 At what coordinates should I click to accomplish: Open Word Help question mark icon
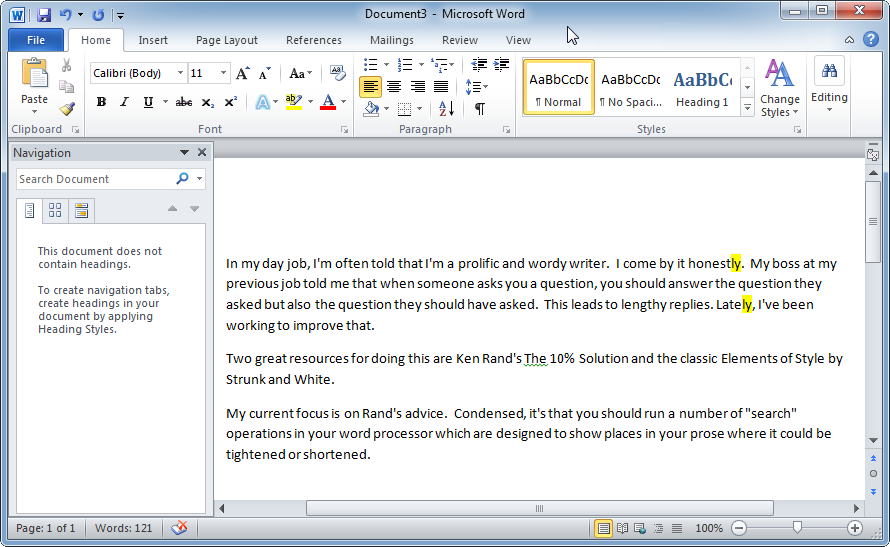pyautogui.click(x=871, y=39)
